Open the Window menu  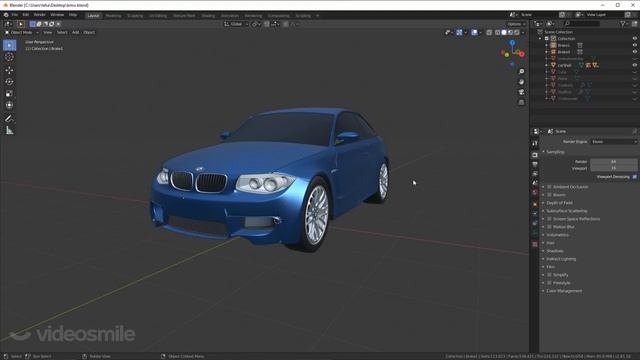tap(57, 15)
